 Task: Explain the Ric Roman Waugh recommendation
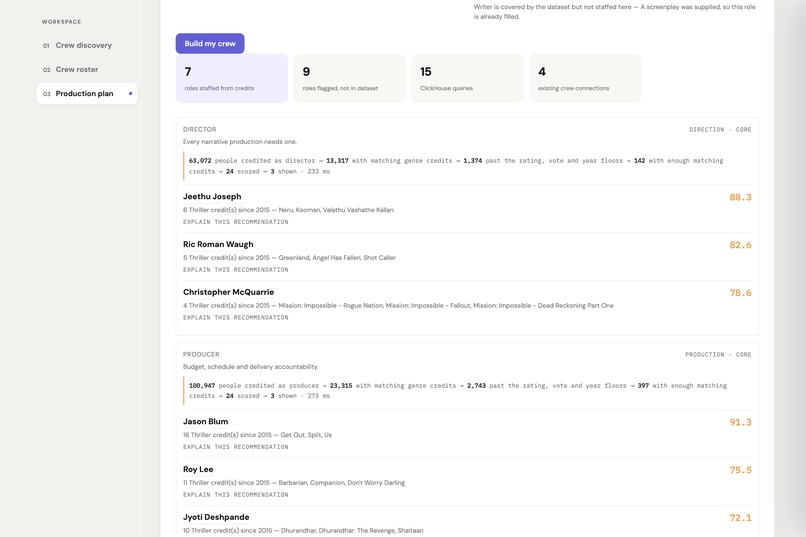coord(235,270)
